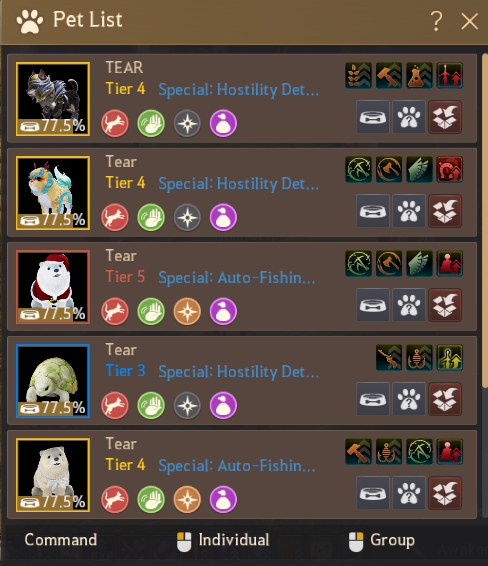Viewport: 488px width, 566px height.
Task: Check in the Tier 3 turtle pet
Action: 445,399
